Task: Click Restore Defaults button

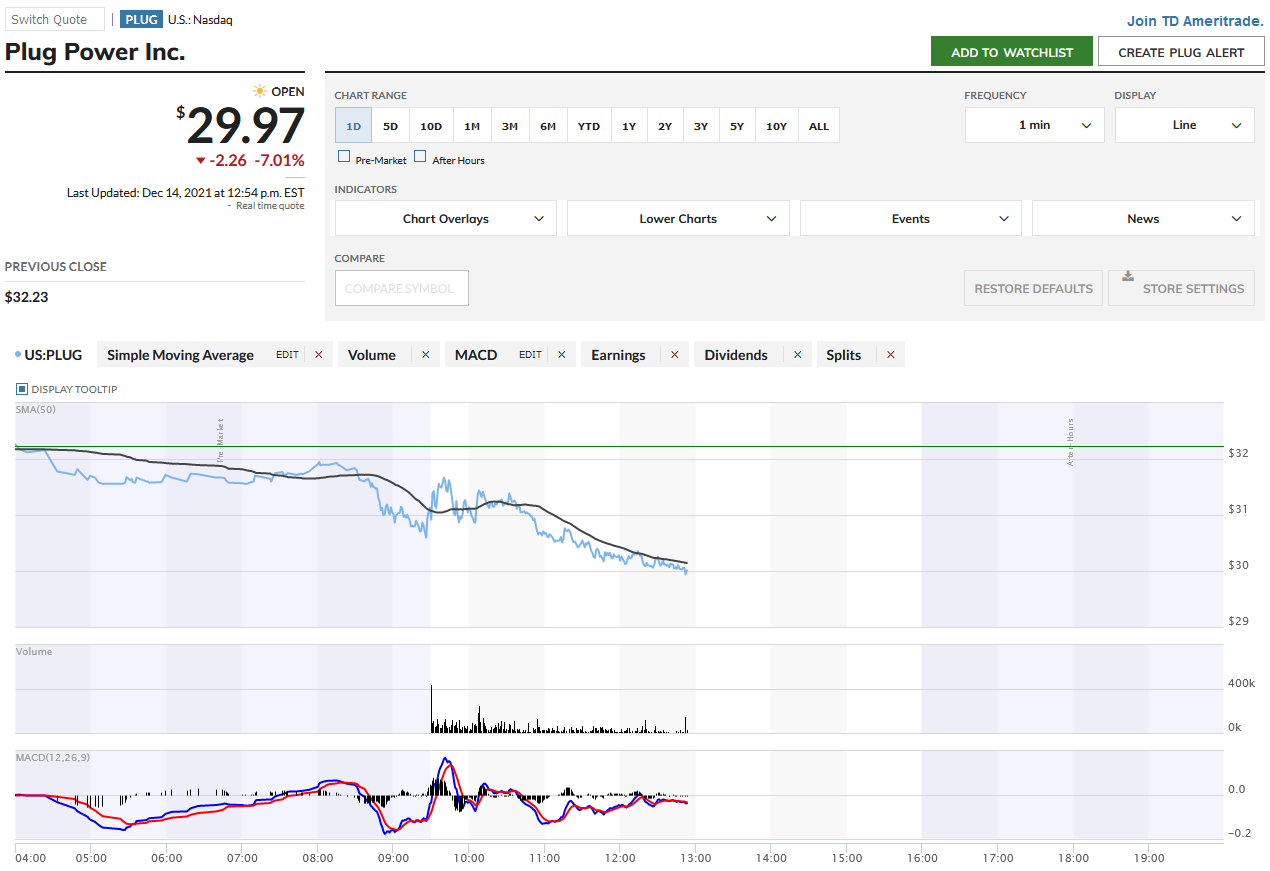Action: tap(1033, 288)
